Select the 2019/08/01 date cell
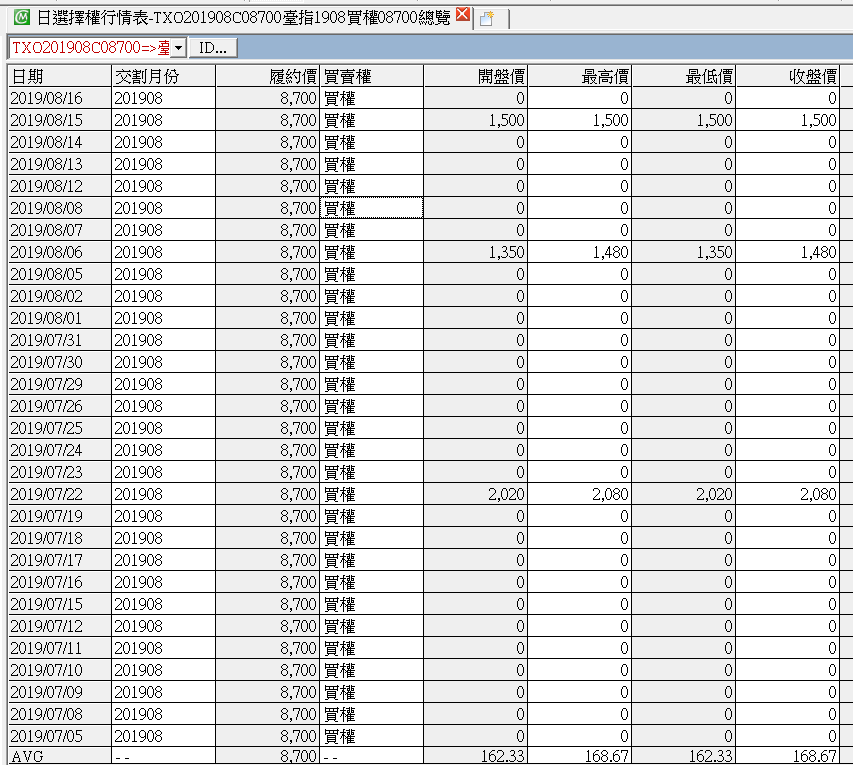The width and height of the screenshot is (853, 765). coord(59,318)
